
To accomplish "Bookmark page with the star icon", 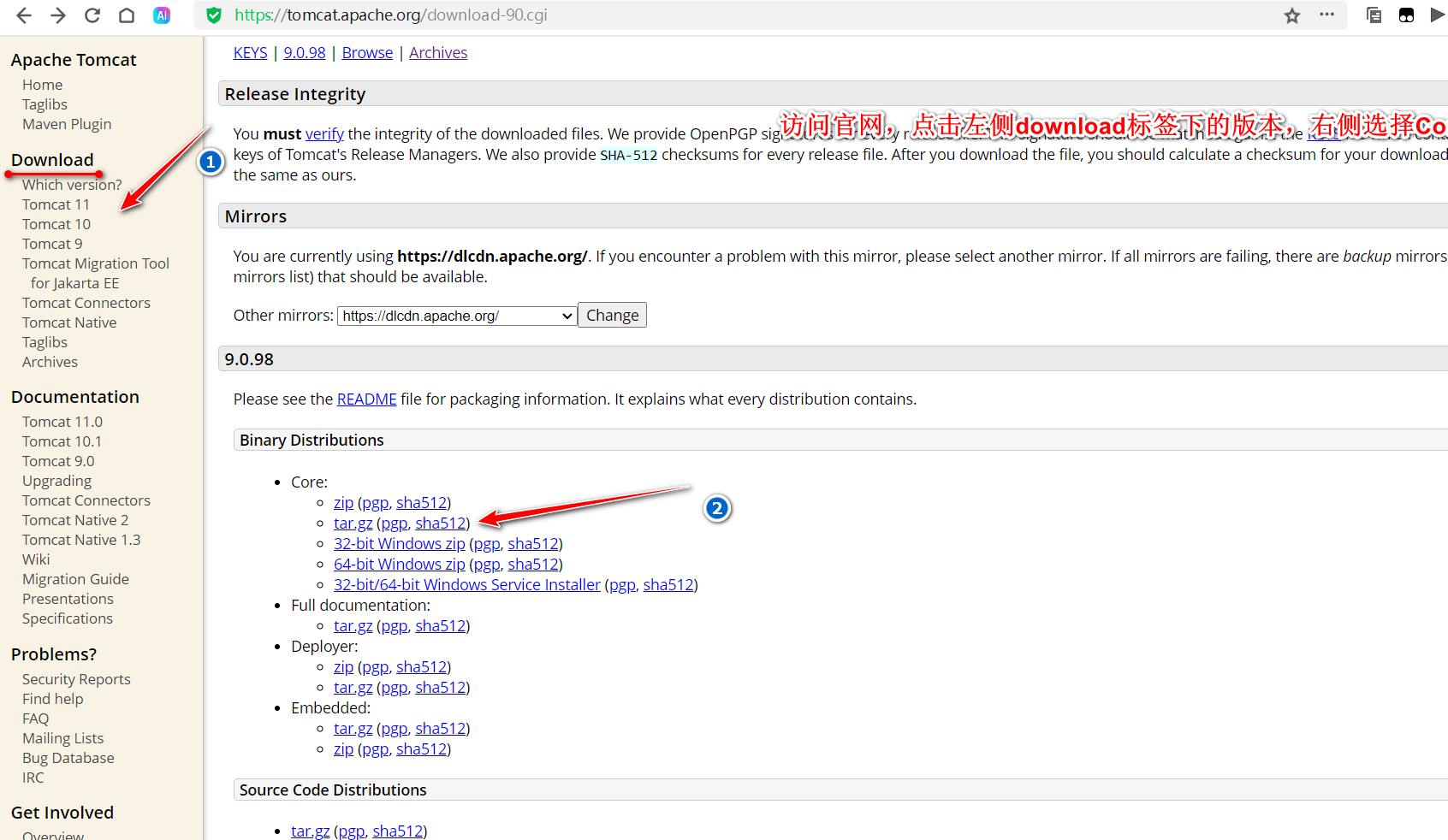I will (1292, 15).
